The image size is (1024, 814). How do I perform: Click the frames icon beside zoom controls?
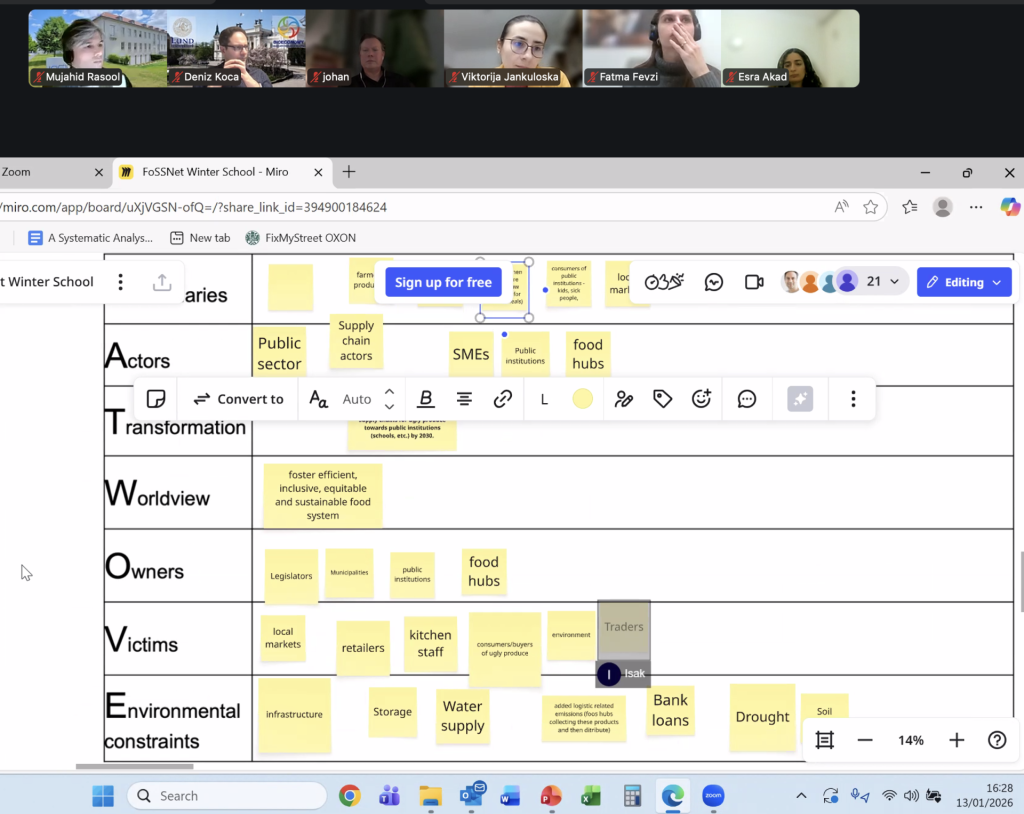(x=825, y=740)
